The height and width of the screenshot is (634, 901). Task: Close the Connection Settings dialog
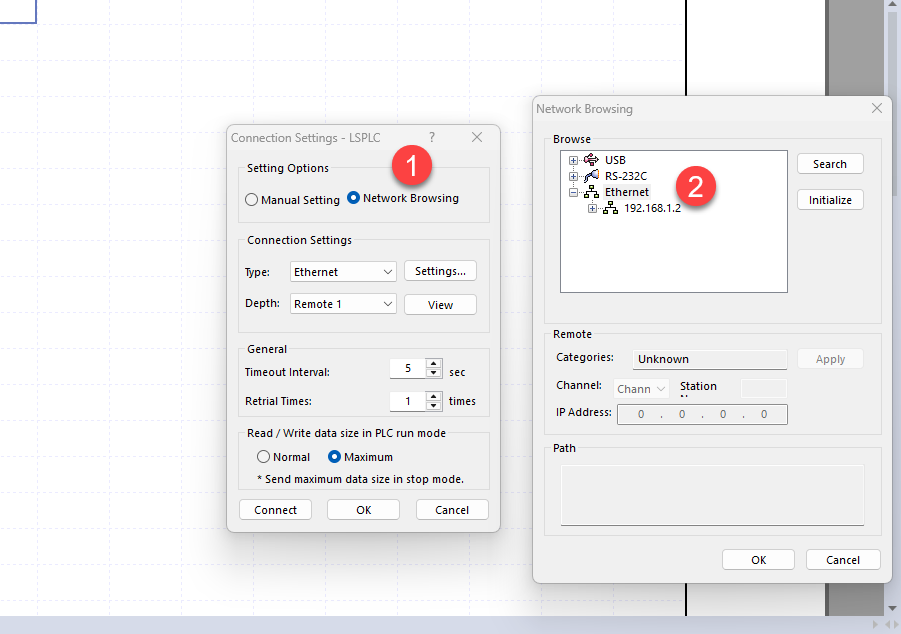[x=477, y=137]
